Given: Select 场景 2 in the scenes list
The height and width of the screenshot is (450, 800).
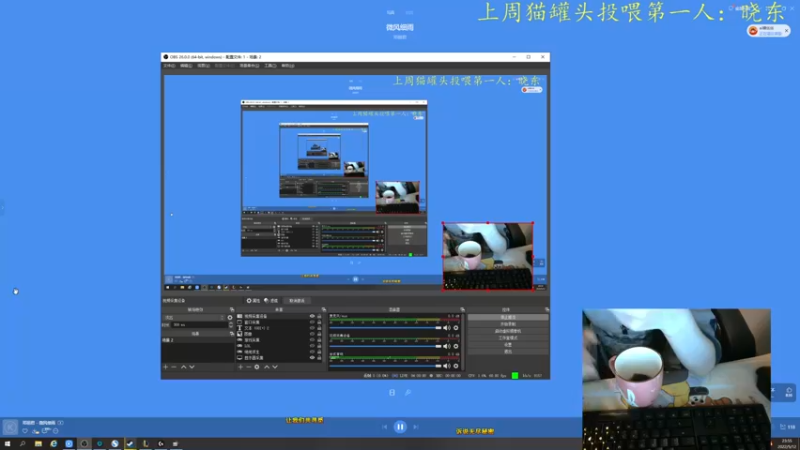Looking at the screenshot, I should 197,340.
